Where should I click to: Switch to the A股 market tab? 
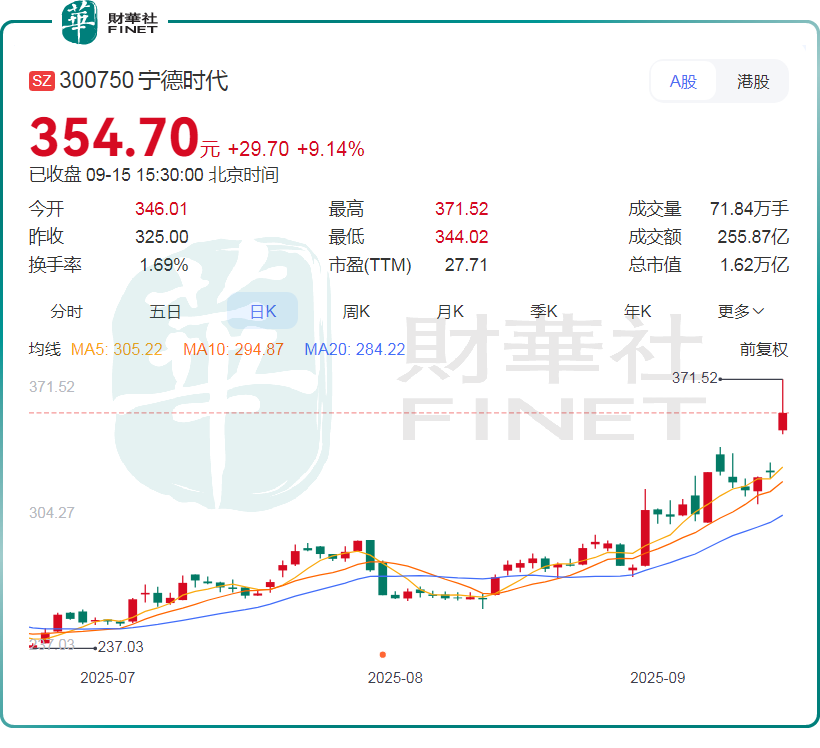pos(683,81)
